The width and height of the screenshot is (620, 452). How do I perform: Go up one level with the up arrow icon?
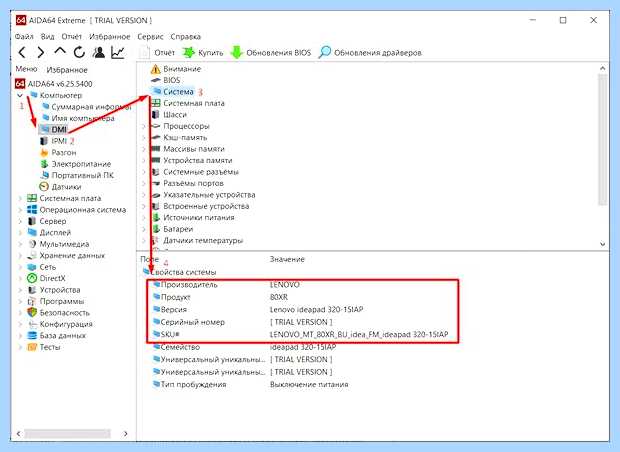pyautogui.click(x=60, y=51)
